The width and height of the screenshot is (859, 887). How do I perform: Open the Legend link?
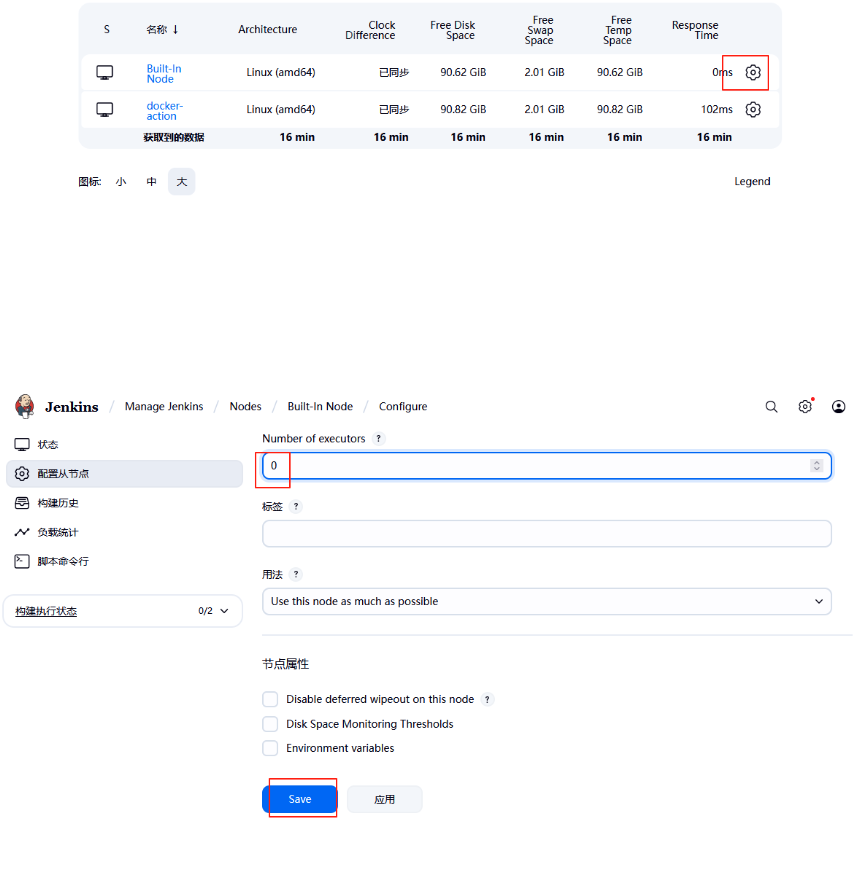(x=752, y=181)
